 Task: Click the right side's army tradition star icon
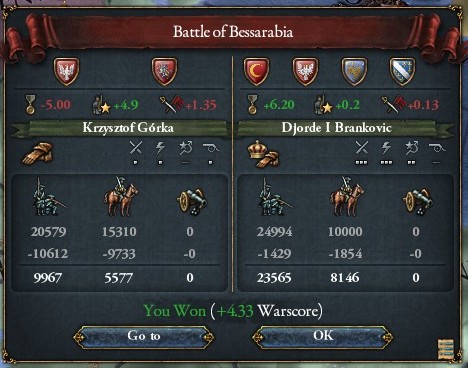pyautogui.click(x=323, y=105)
